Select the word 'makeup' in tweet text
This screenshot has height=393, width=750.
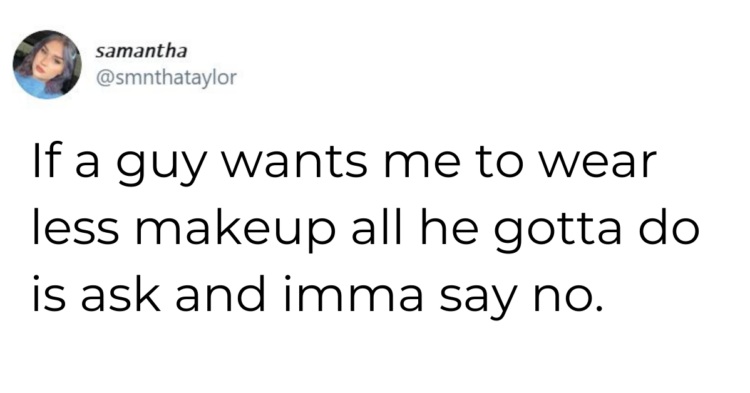point(235,231)
